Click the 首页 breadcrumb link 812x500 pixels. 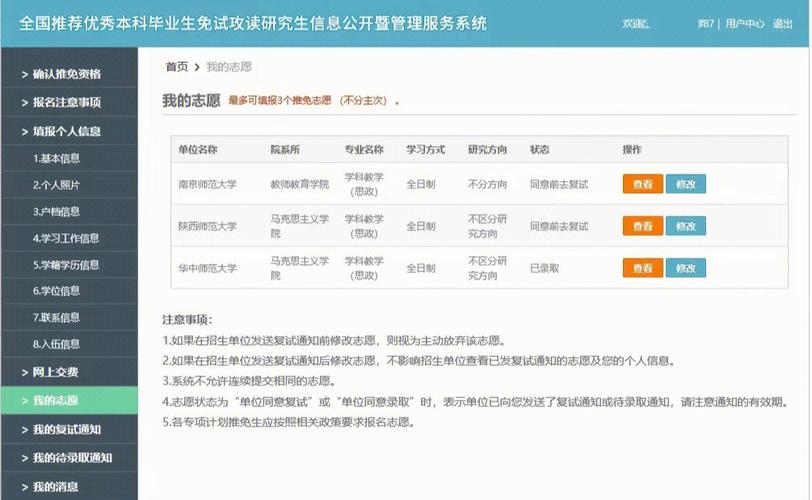tap(177, 67)
